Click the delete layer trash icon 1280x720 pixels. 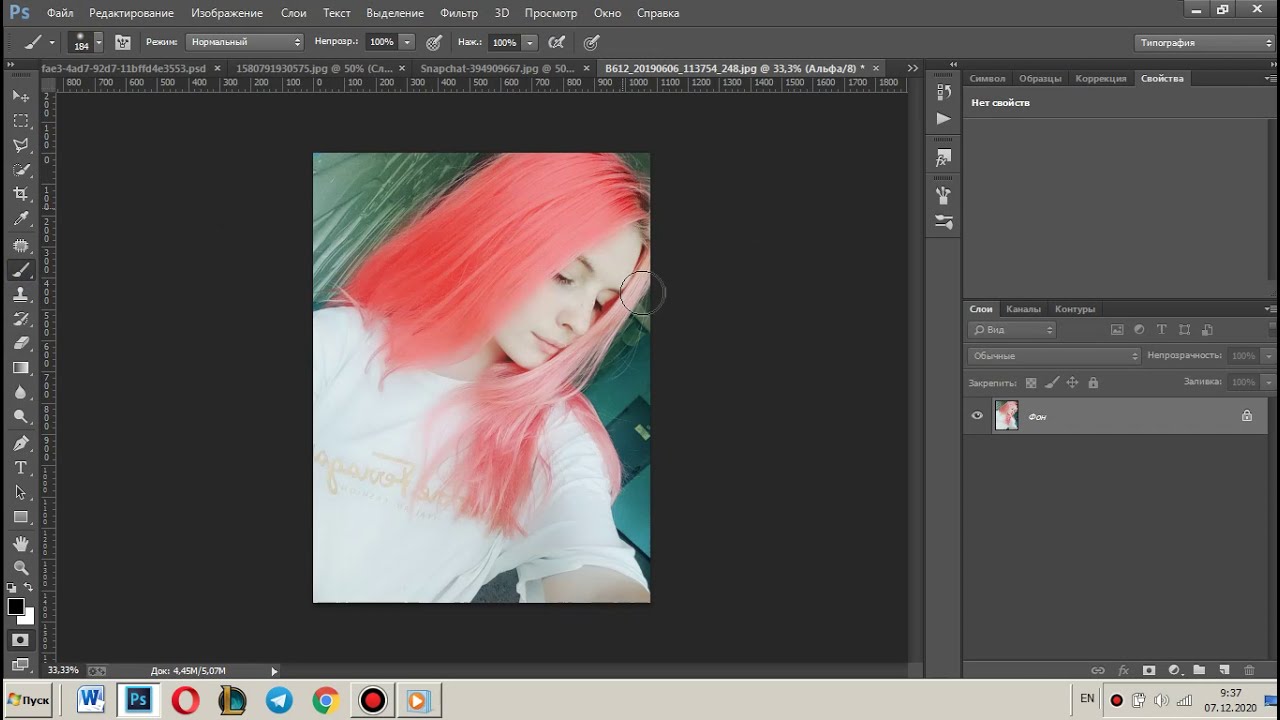tap(1249, 670)
